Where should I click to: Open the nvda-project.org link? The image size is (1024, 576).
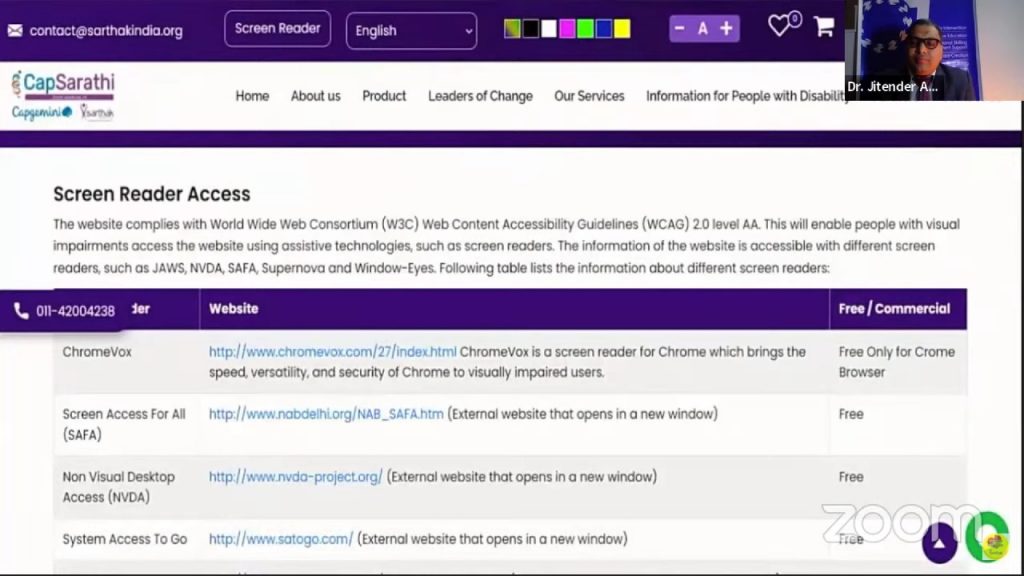295,477
